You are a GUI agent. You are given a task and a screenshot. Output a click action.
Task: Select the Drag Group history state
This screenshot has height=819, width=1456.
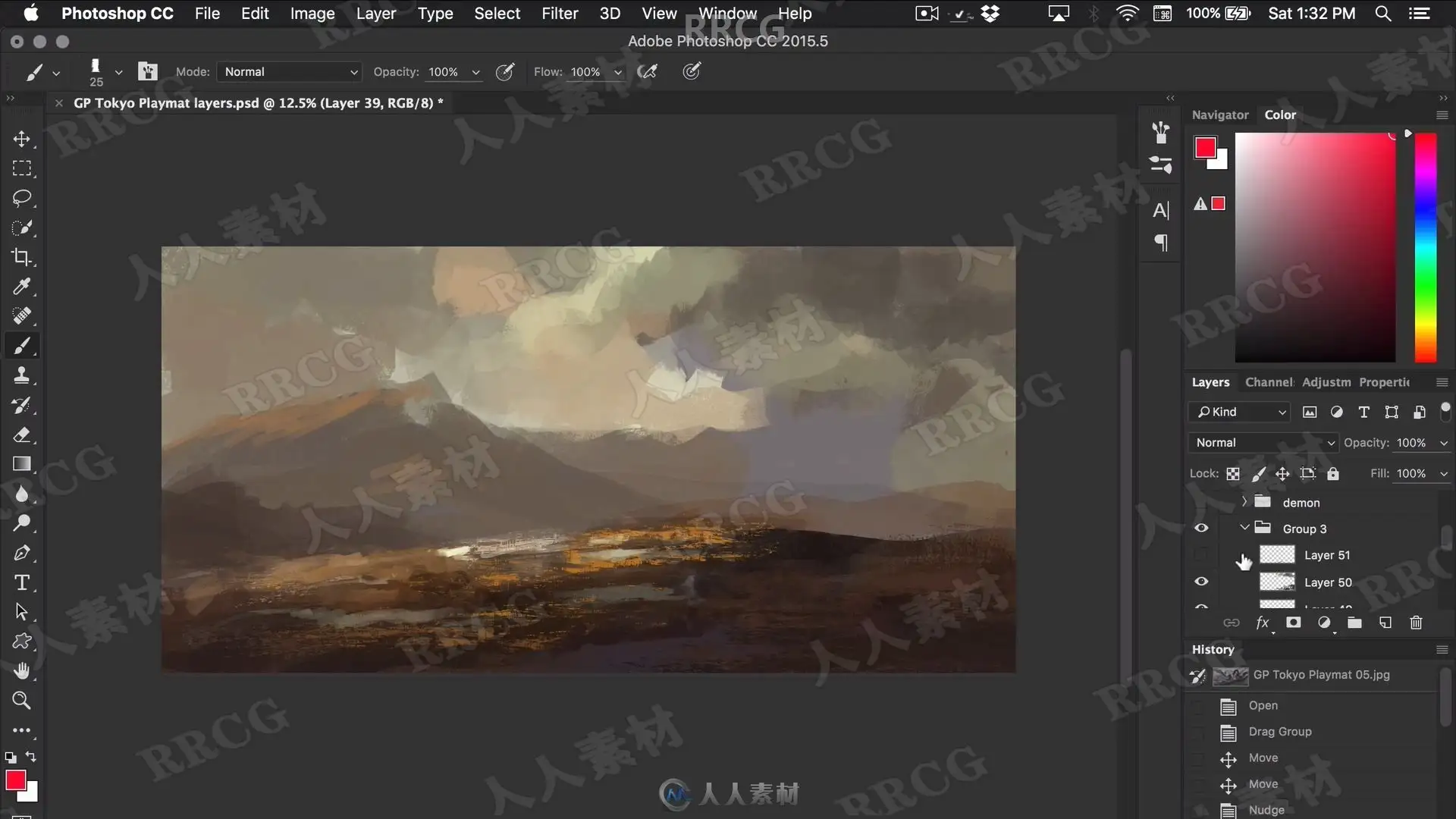click(1280, 732)
